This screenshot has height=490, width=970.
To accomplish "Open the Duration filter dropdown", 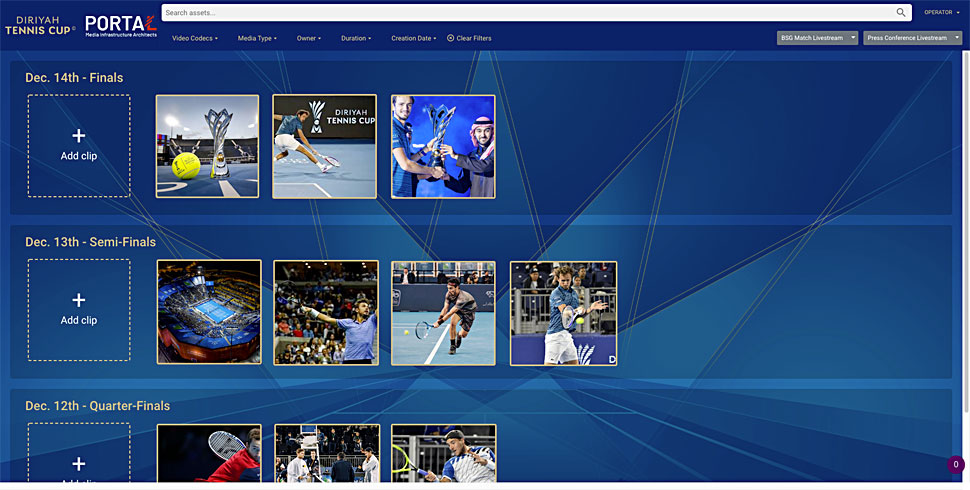I will click(356, 38).
